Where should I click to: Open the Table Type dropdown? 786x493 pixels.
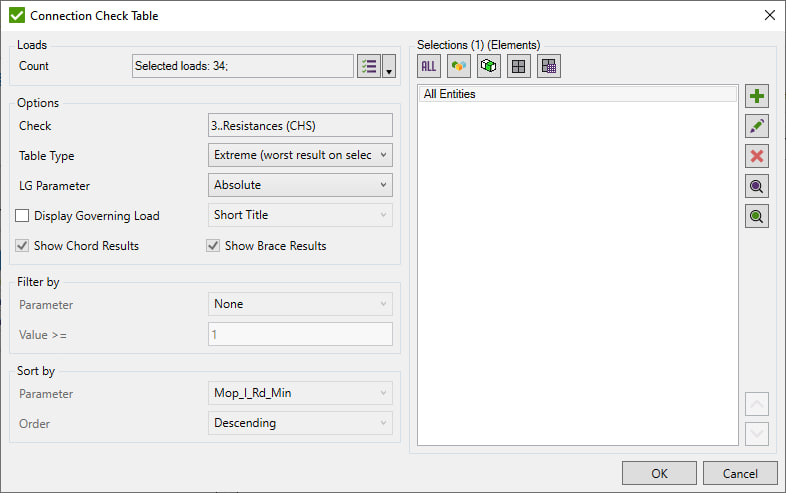(301, 155)
